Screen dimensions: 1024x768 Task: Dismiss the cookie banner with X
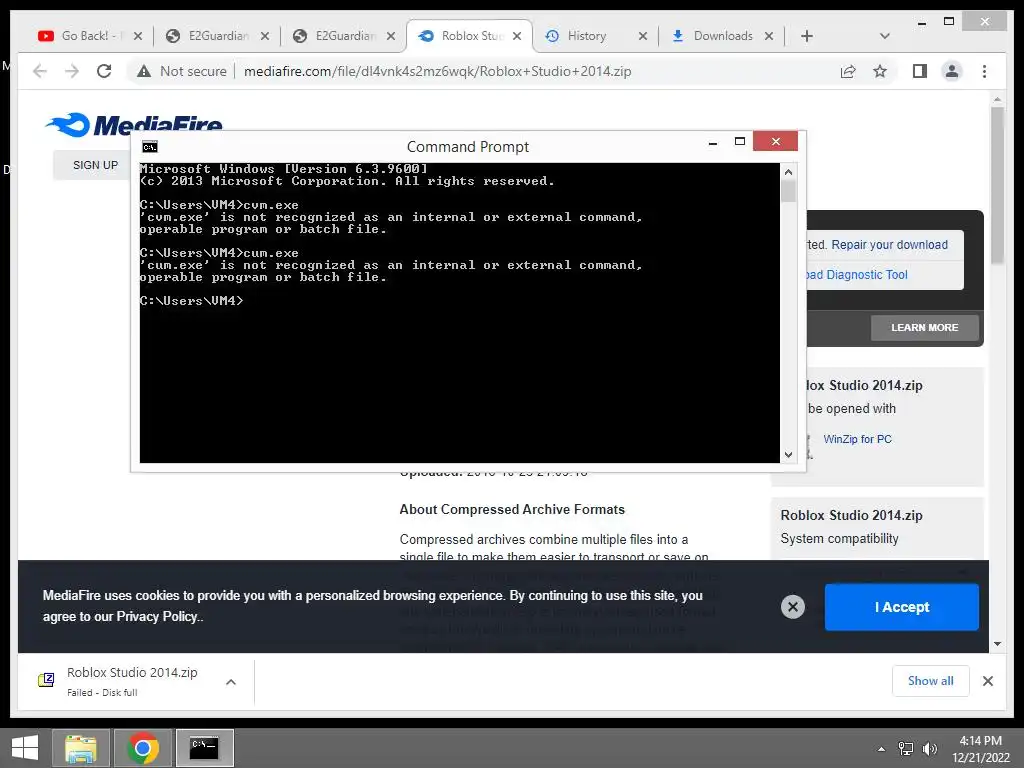pyautogui.click(x=793, y=607)
